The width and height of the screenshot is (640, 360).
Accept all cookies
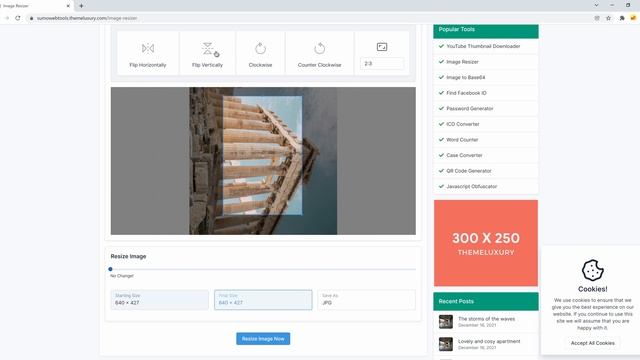(x=593, y=343)
